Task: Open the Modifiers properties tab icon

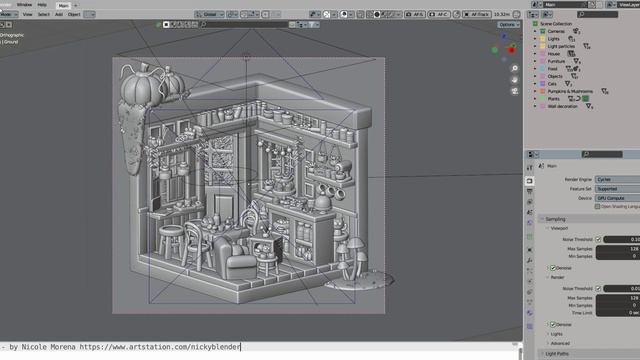Action: click(529, 260)
